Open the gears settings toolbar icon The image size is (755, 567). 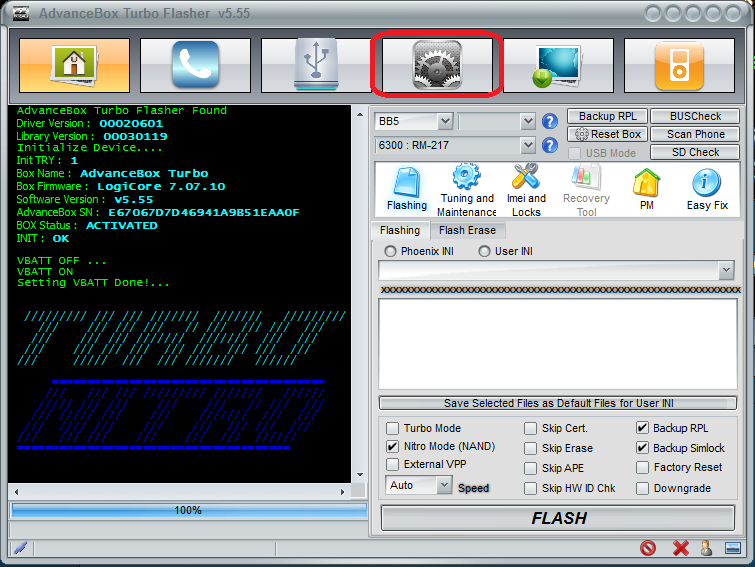tap(437, 65)
